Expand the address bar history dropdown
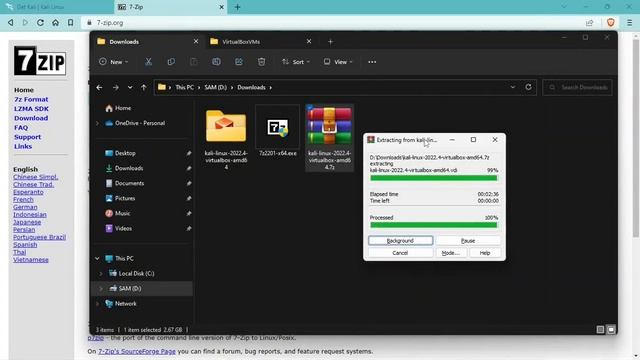This screenshot has width=640, height=360. click(x=513, y=87)
